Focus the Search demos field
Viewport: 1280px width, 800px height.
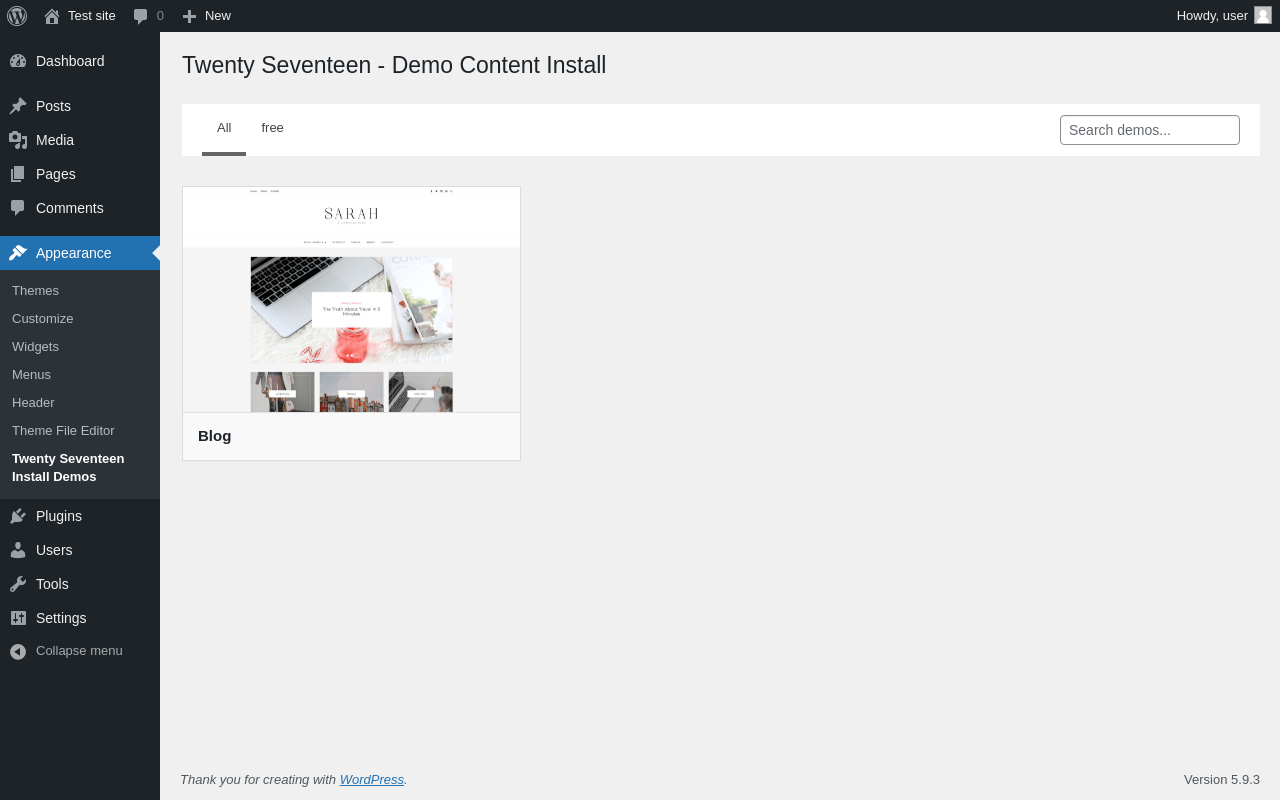[x=1150, y=130]
